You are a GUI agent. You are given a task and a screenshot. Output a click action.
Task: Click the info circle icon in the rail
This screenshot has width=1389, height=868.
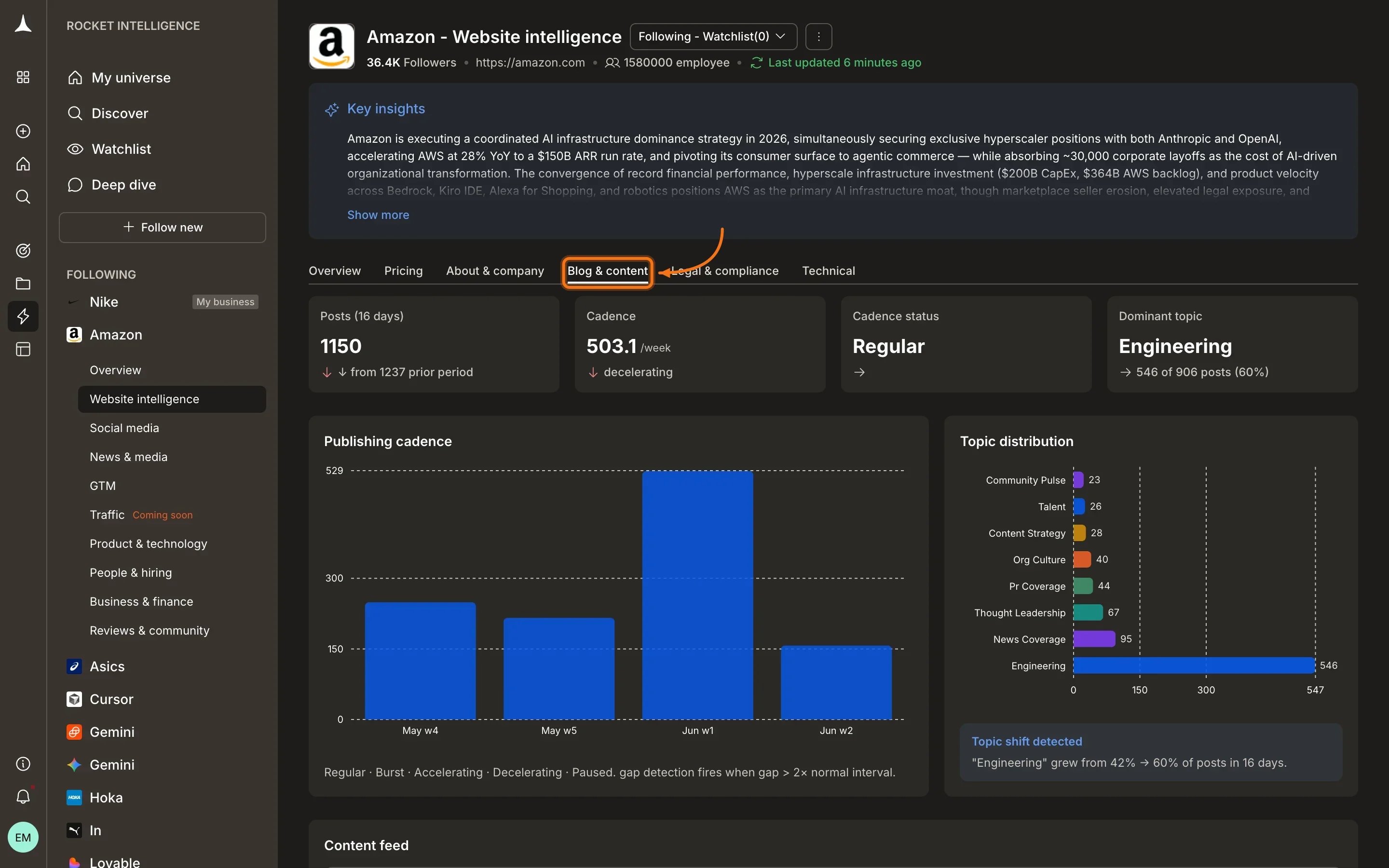[x=23, y=763]
